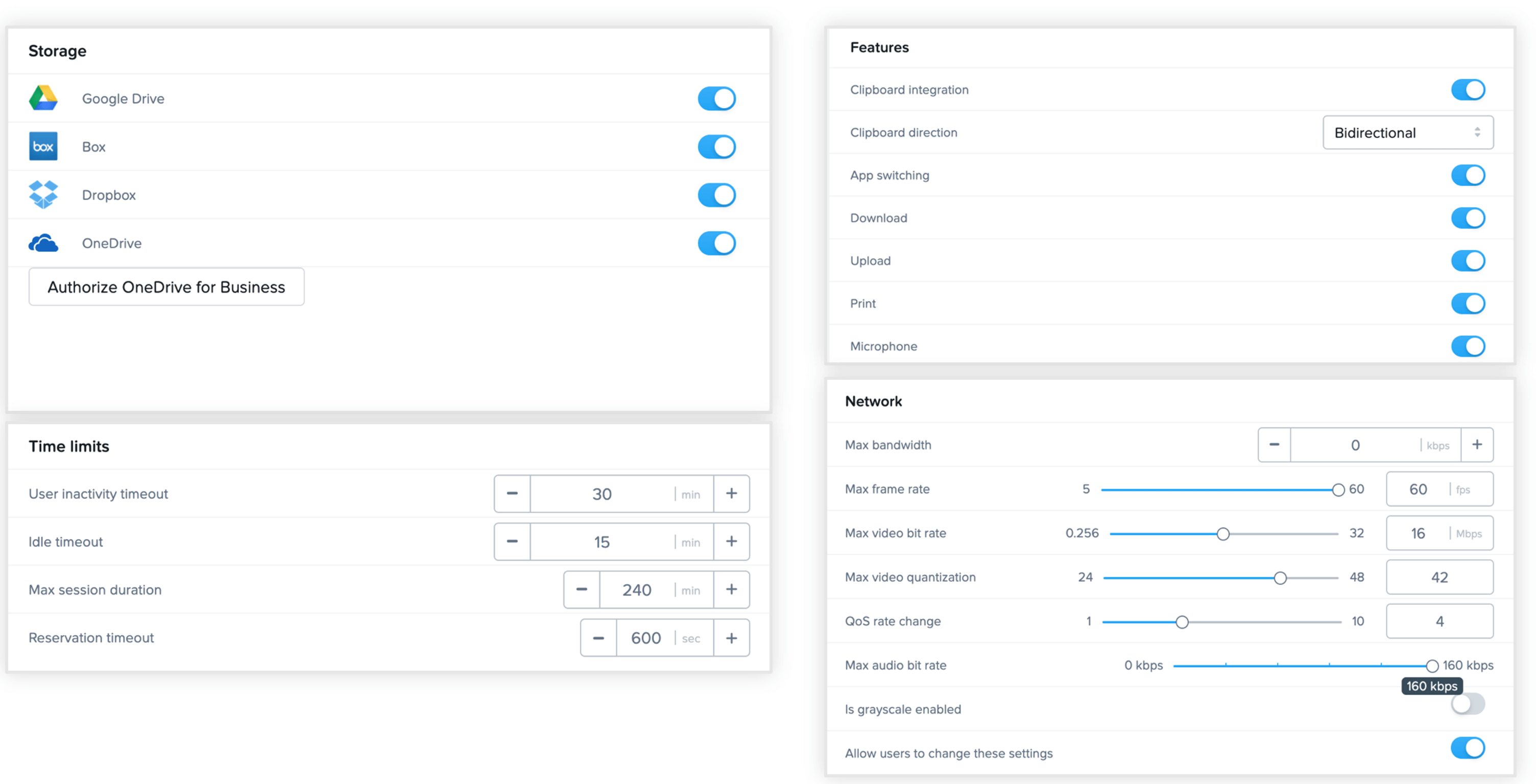Click the Box logo icon
This screenshot has height=784, width=1536.
pos(43,146)
